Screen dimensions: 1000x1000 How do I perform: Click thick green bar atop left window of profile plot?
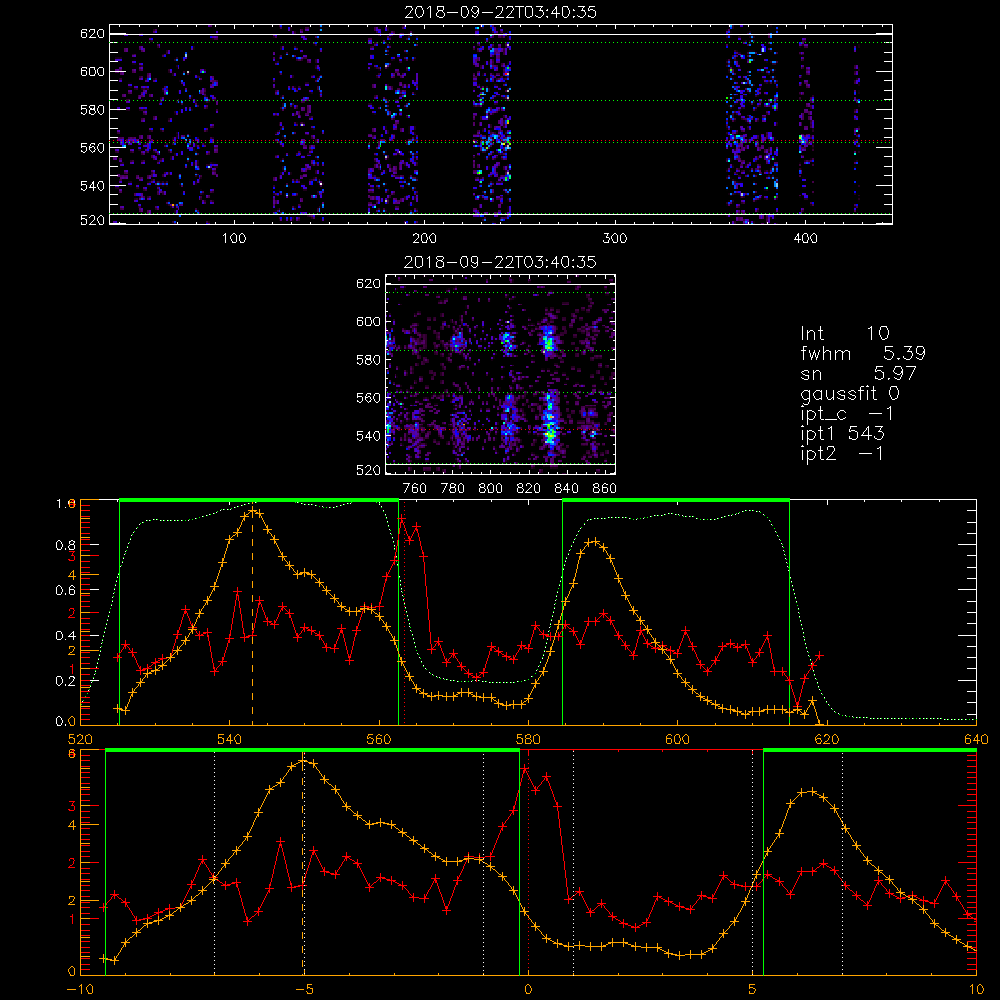259,501
